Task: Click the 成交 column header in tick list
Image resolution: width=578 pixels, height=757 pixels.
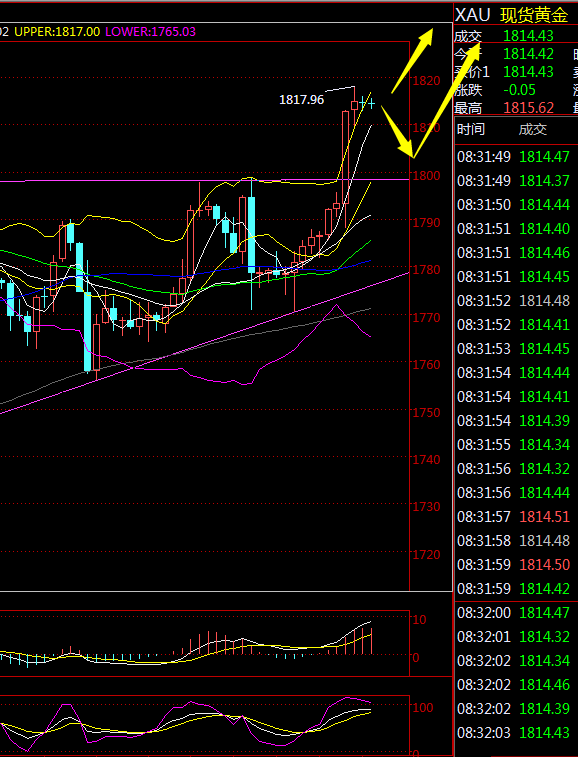Action: tap(533, 129)
